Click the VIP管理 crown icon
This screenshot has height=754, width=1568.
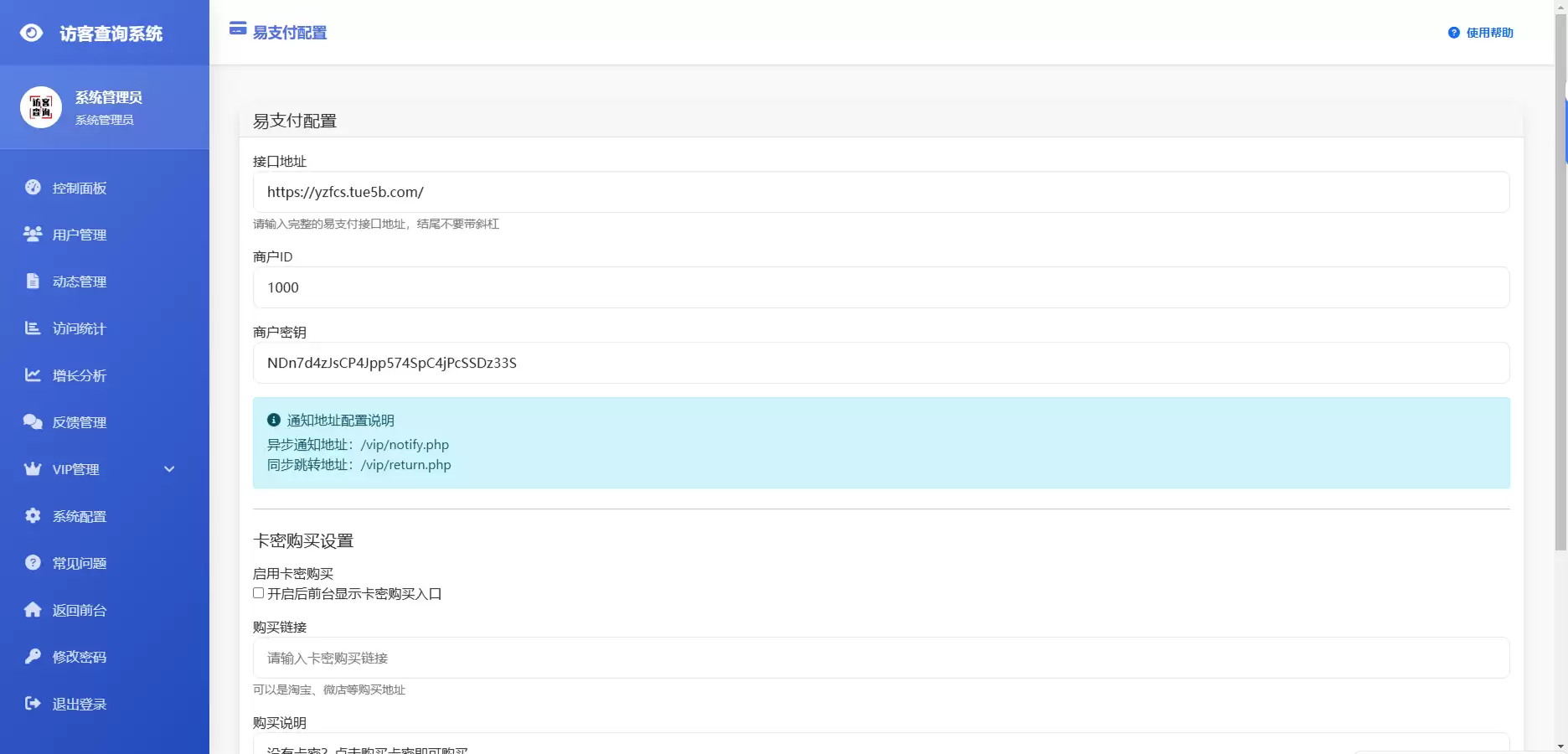[x=33, y=469]
